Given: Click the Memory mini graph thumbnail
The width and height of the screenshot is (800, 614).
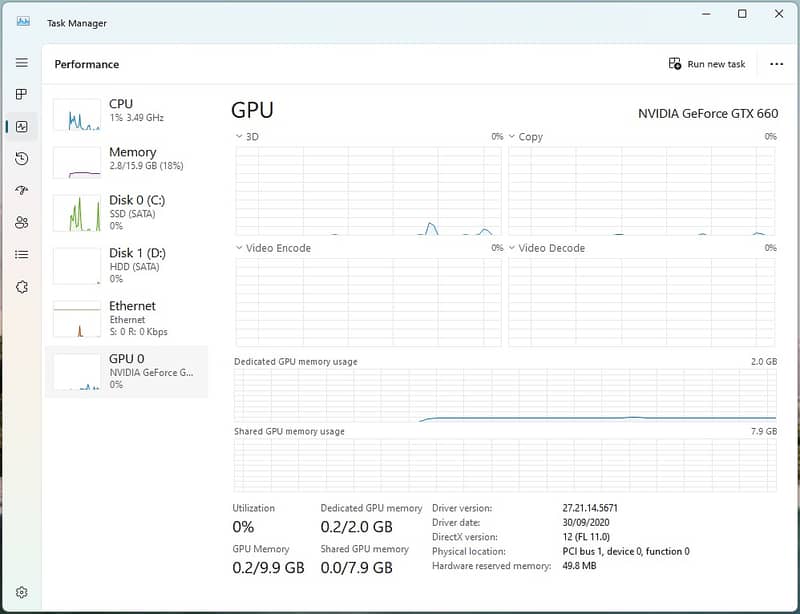Looking at the screenshot, I should [x=77, y=163].
